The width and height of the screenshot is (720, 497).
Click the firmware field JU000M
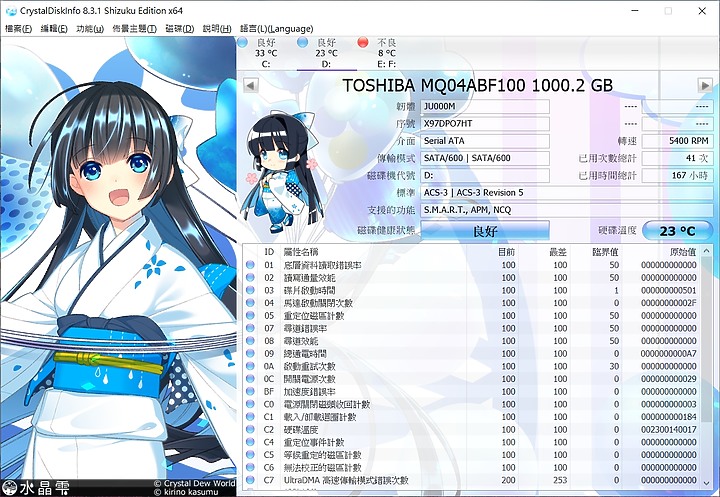pyautogui.click(x=485, y=107)
